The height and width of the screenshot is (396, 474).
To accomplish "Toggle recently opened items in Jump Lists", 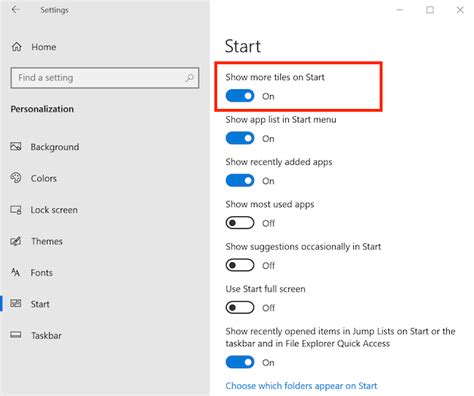I will point(240,362).
